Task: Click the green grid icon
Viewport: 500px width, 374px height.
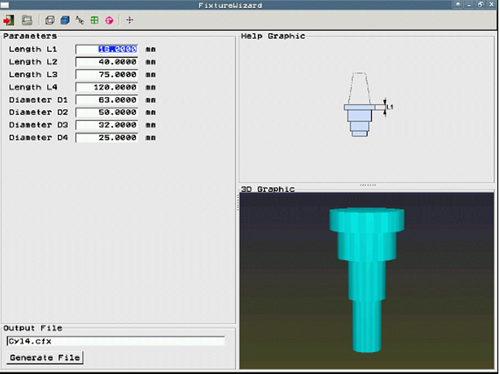Action: click(x=95, y=20)
